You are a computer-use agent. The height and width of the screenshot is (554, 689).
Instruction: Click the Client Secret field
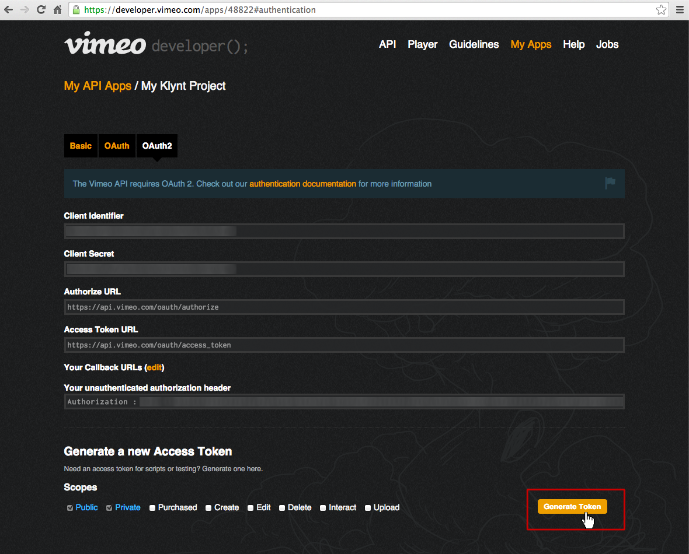344,269
